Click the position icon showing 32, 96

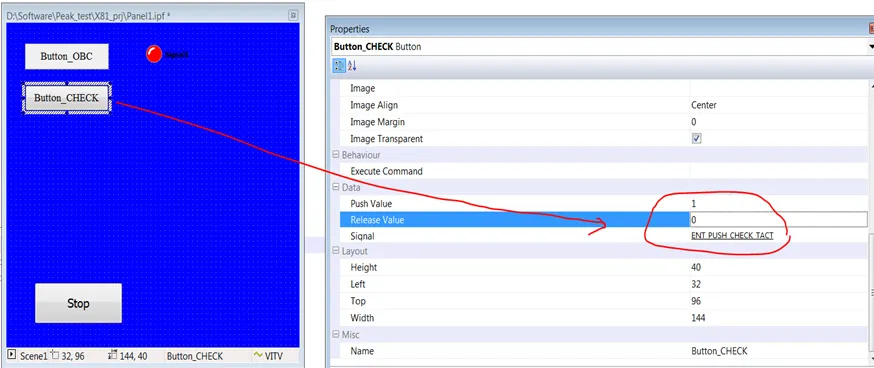pyautogui.click(x=54, y=355)
